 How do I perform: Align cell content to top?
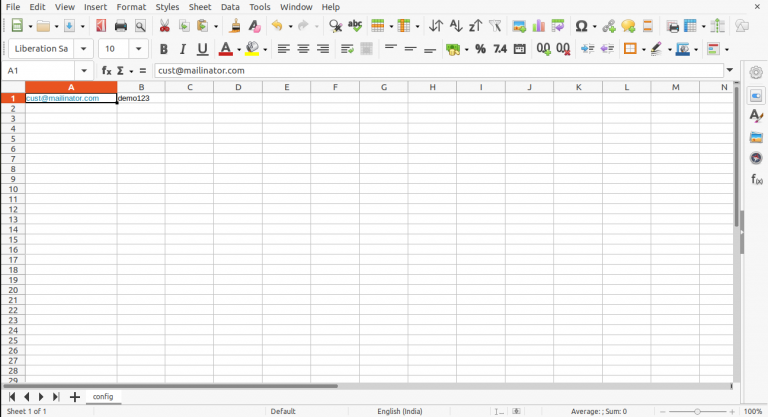[390, 49]
